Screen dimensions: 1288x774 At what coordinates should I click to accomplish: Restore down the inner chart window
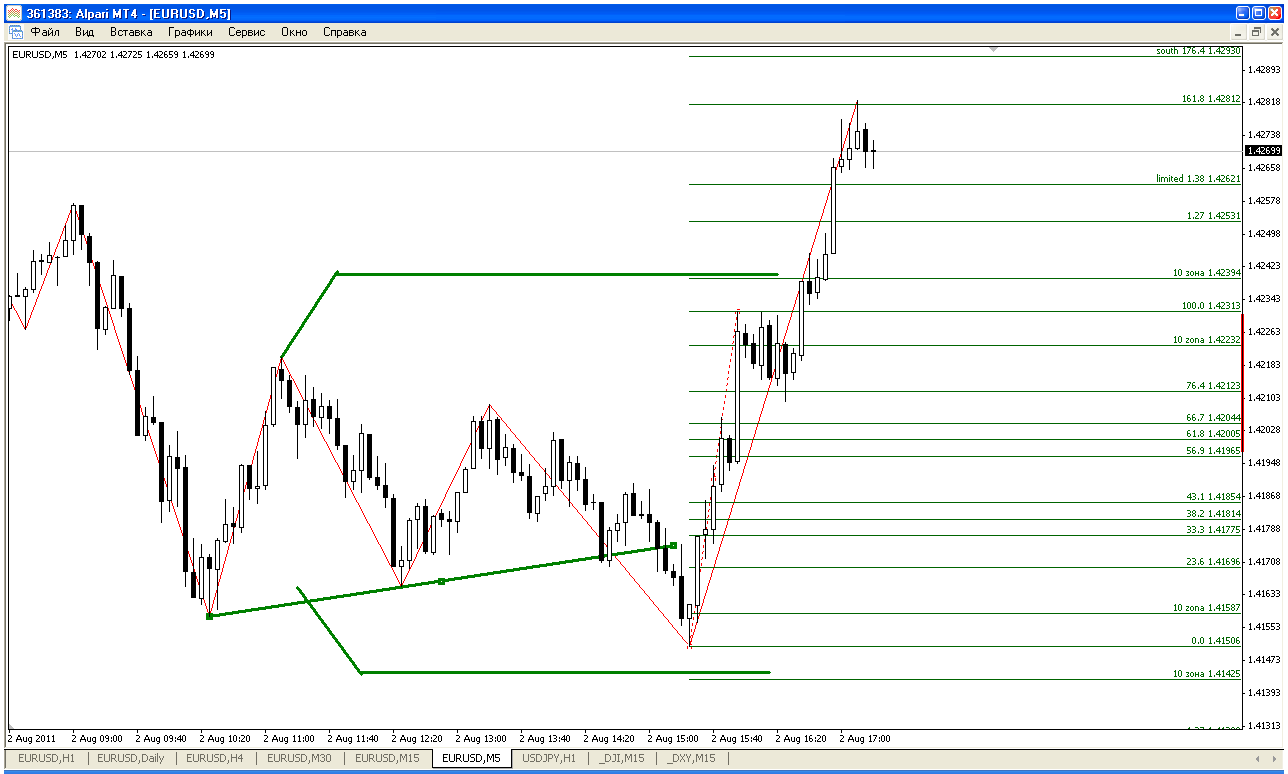coord(1256,32)
